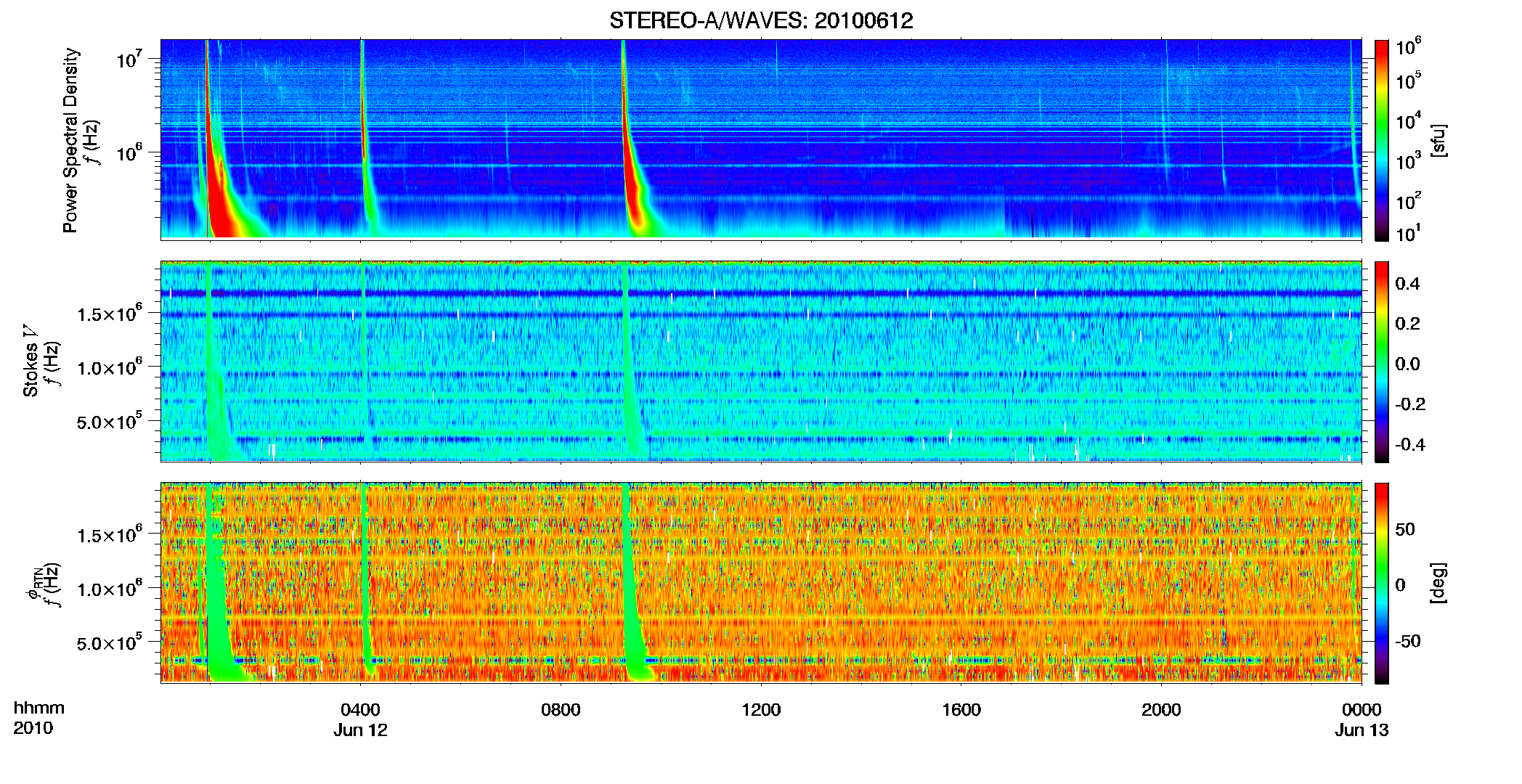The image size is (1522, 784).
Task: Click the [deg] unit label
Action: [1438, 583]
